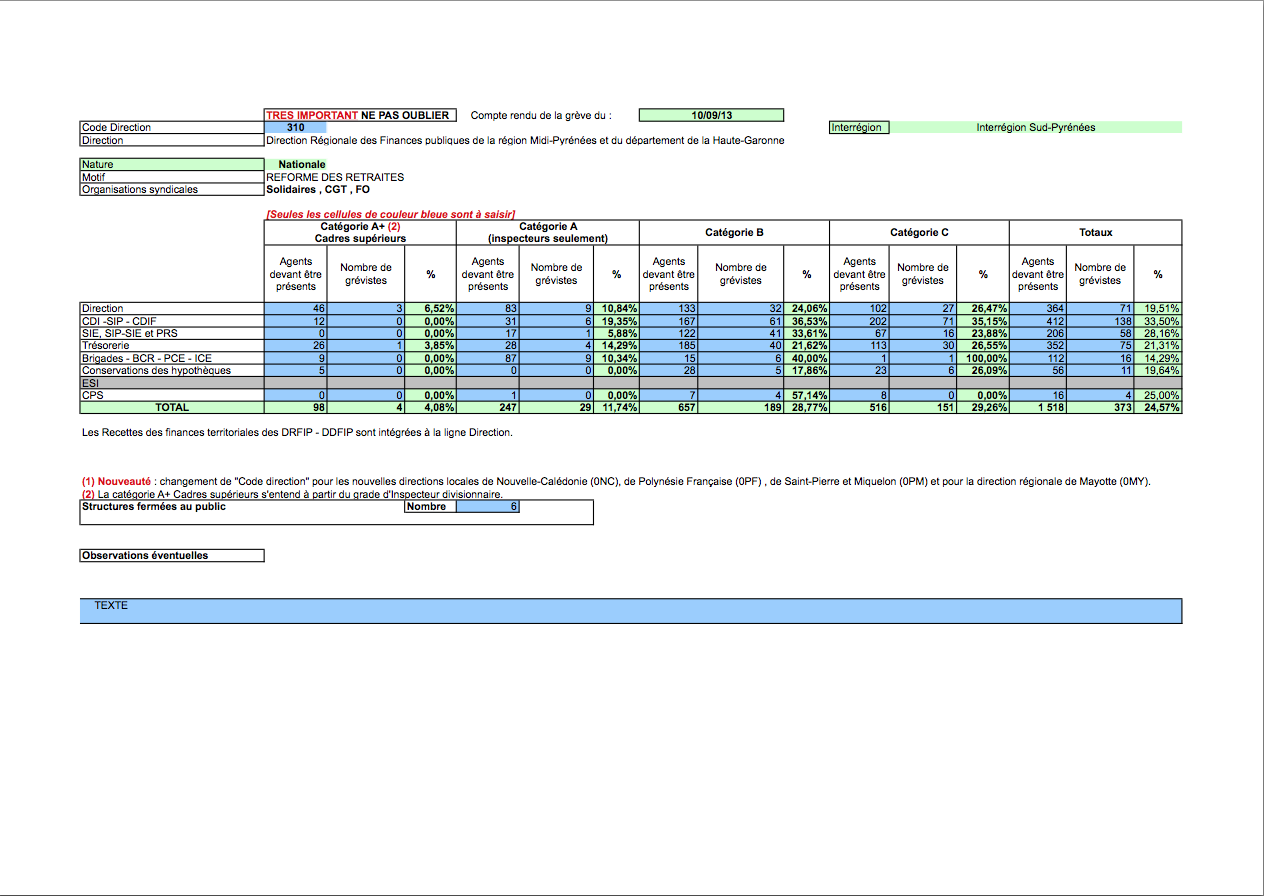Select the 'Structures fermées au public' cell

[x=242, y=507]
